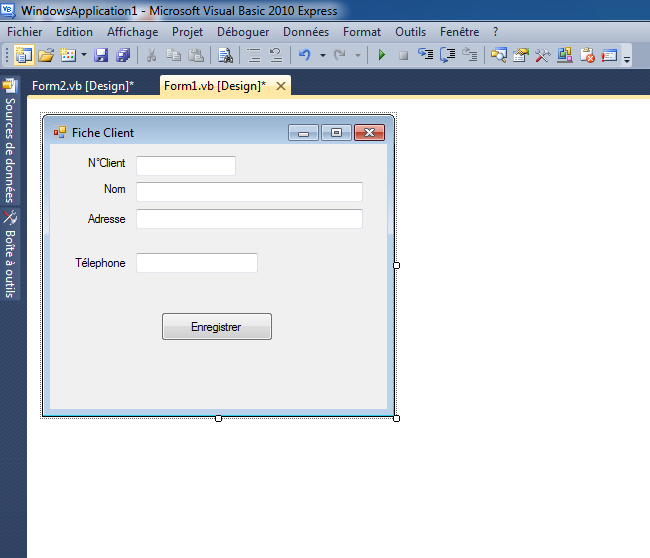Image resolution: width=650 pixels, height=558 pixels.
Task: Click the form's bottom-right corner handle
Action: click(396, 419)
